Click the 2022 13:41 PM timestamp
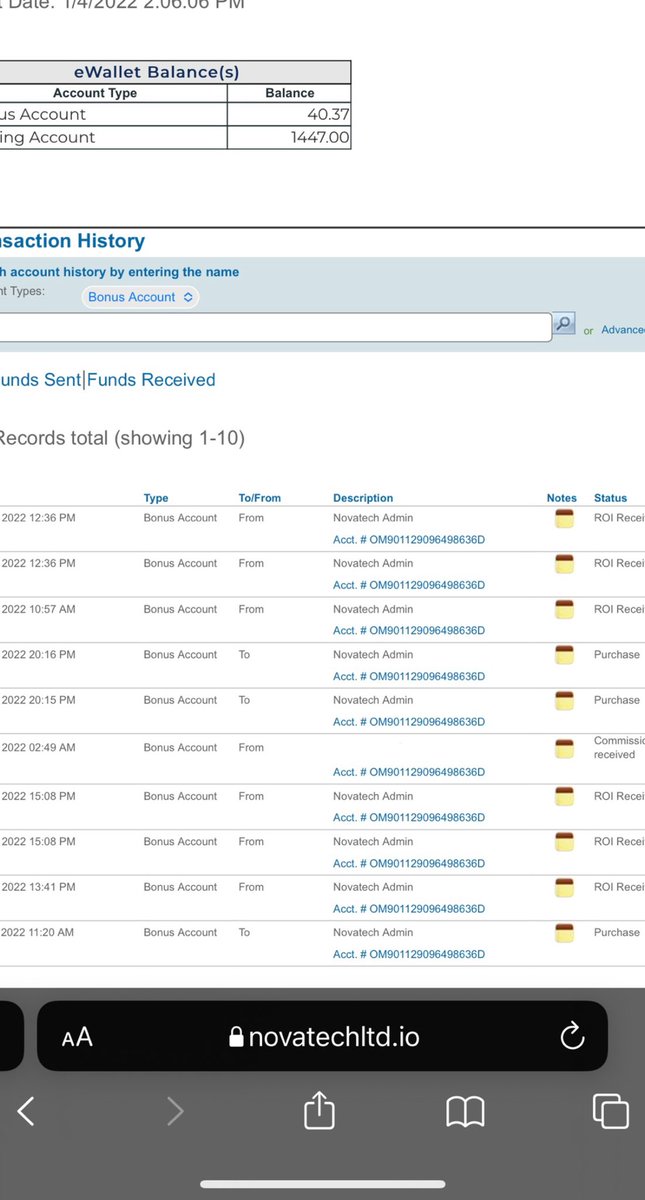645x1200 pixels. 38,887
